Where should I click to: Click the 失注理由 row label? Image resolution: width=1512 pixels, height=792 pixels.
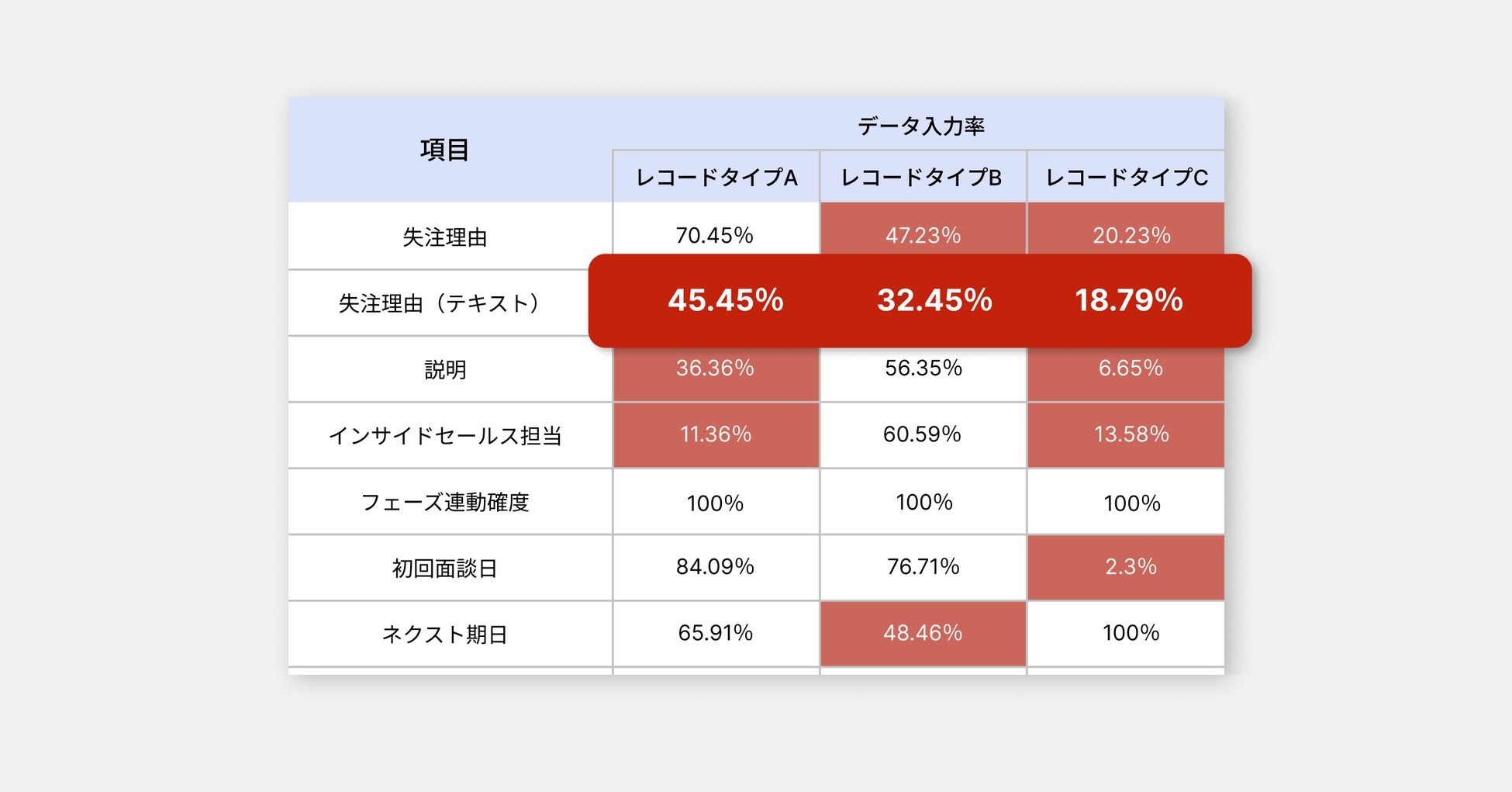[444, 237]
